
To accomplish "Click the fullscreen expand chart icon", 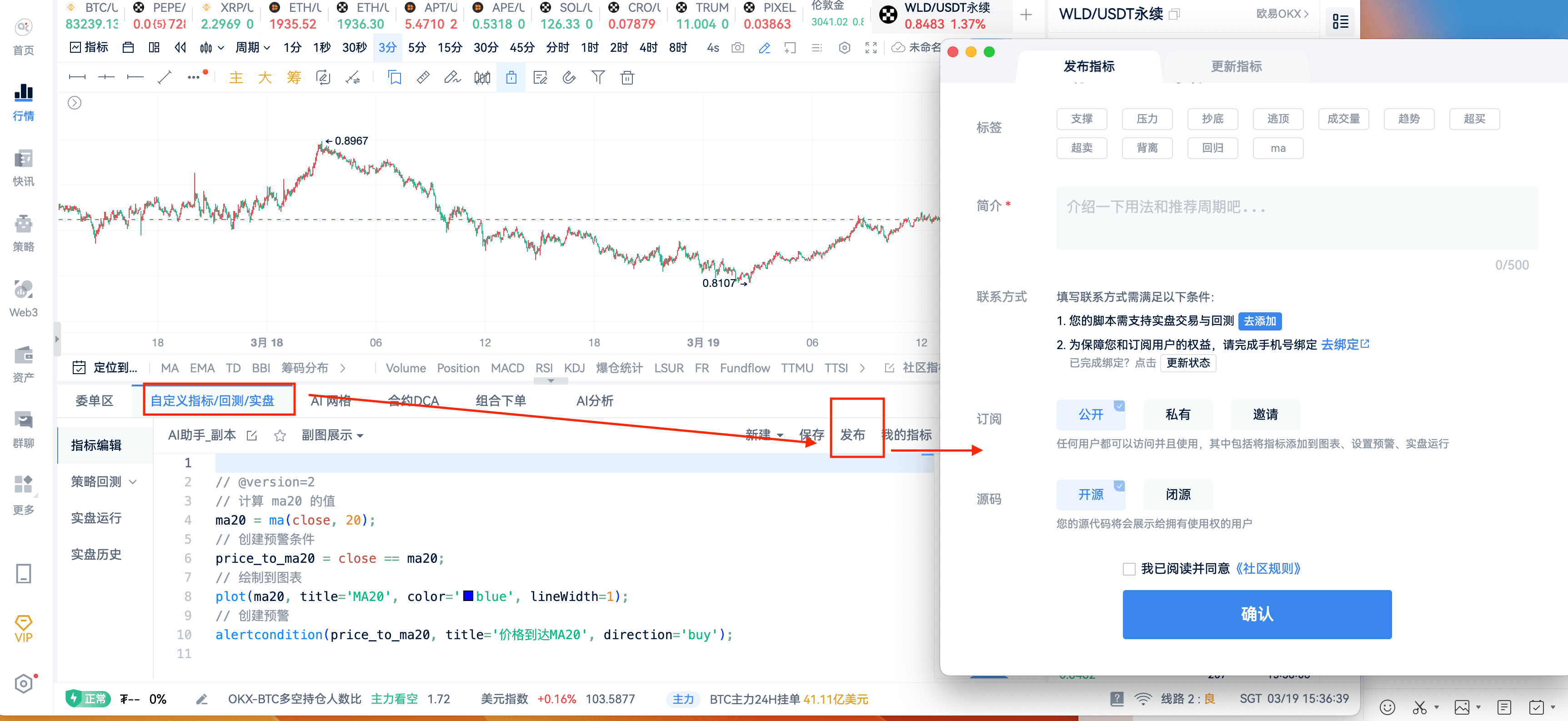I will [x=871, y=47].
